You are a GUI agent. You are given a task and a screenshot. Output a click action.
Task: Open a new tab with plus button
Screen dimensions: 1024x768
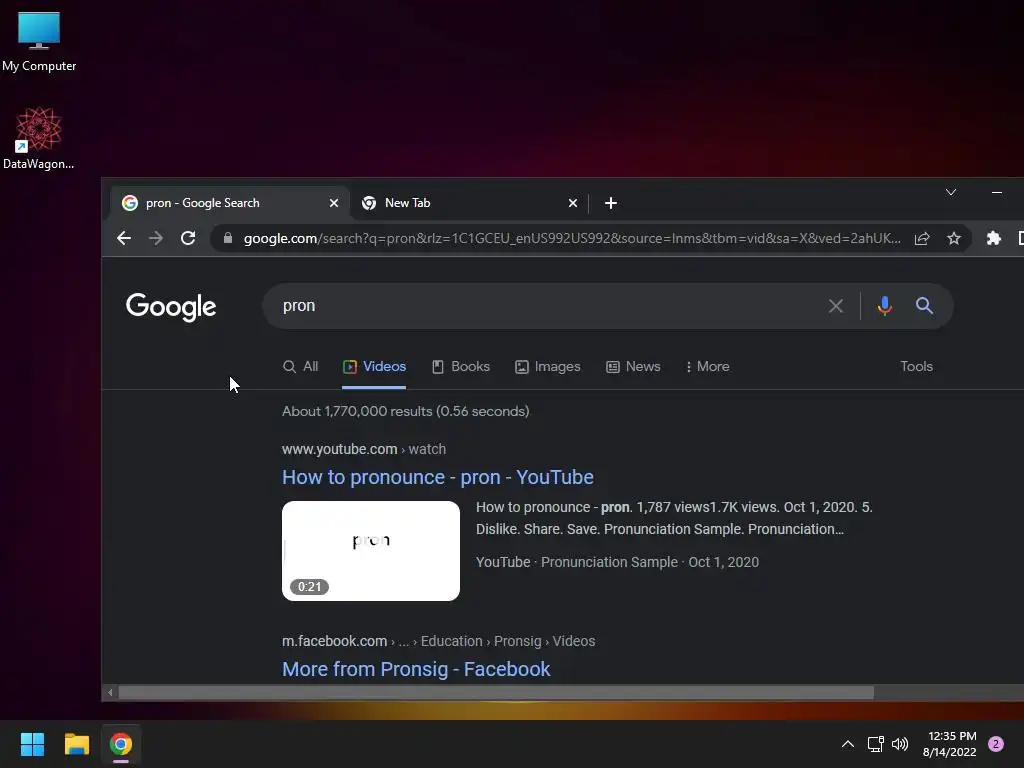(611, 203)
